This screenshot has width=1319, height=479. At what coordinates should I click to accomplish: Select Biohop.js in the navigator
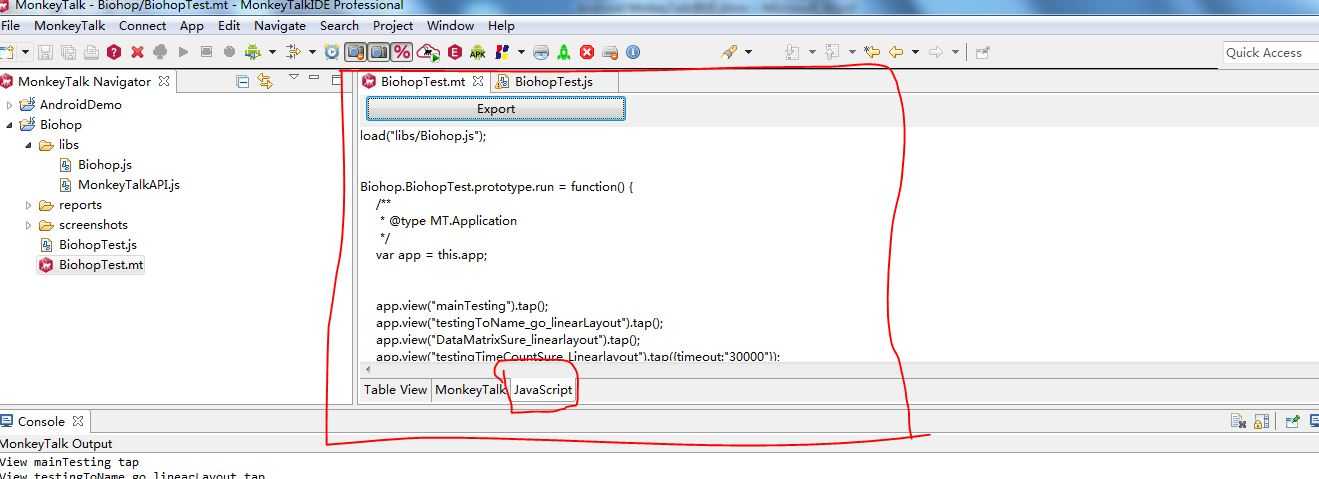tap(105, 165)
